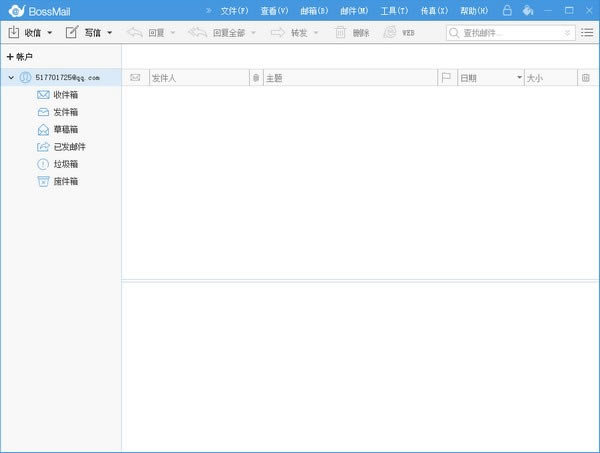Click the Receive mail (收信) icon
The image size is (600, 453).
[x=13, y=33]
